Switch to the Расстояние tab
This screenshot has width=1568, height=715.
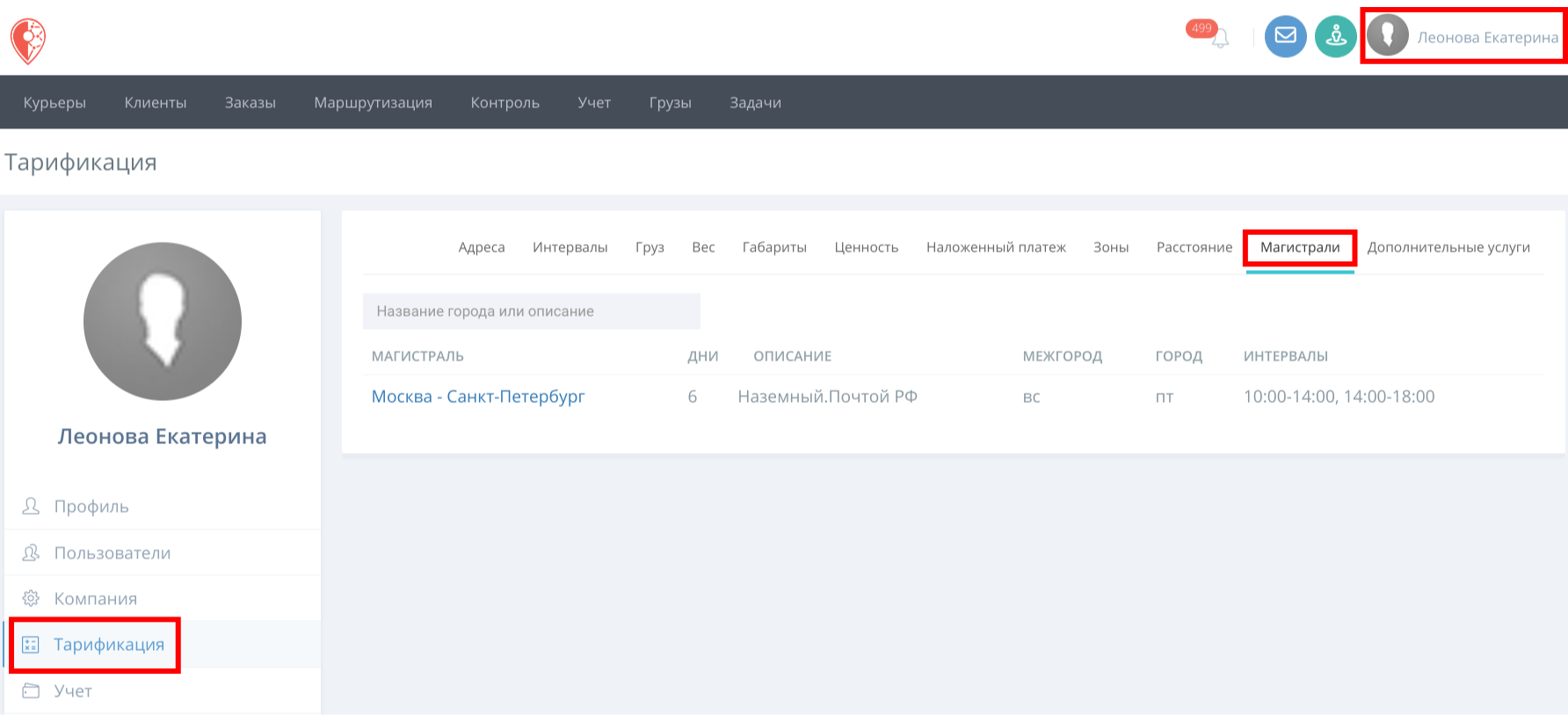pos(1194,247)
